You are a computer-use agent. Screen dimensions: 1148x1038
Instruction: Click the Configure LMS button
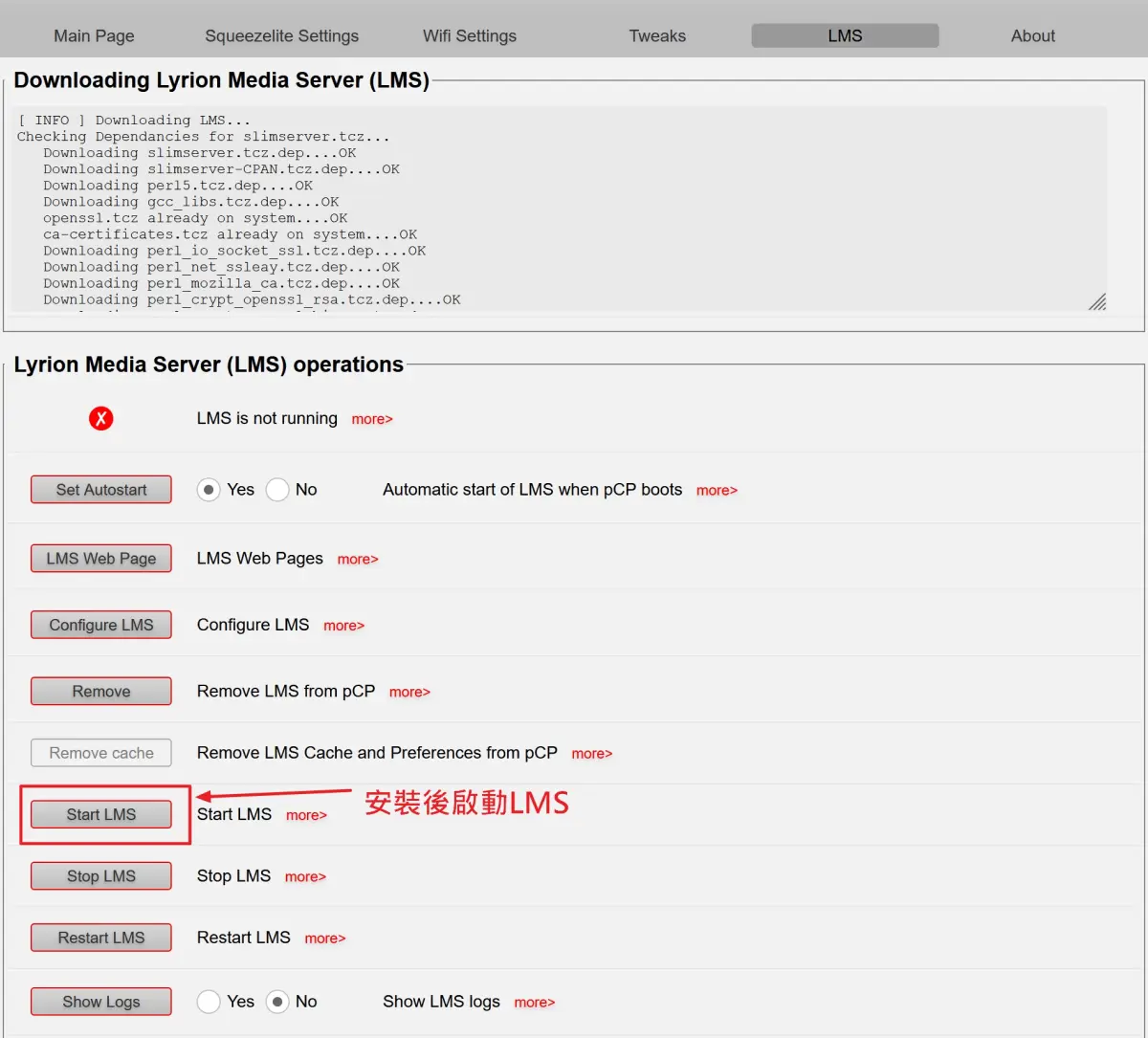tap(101, 625)
